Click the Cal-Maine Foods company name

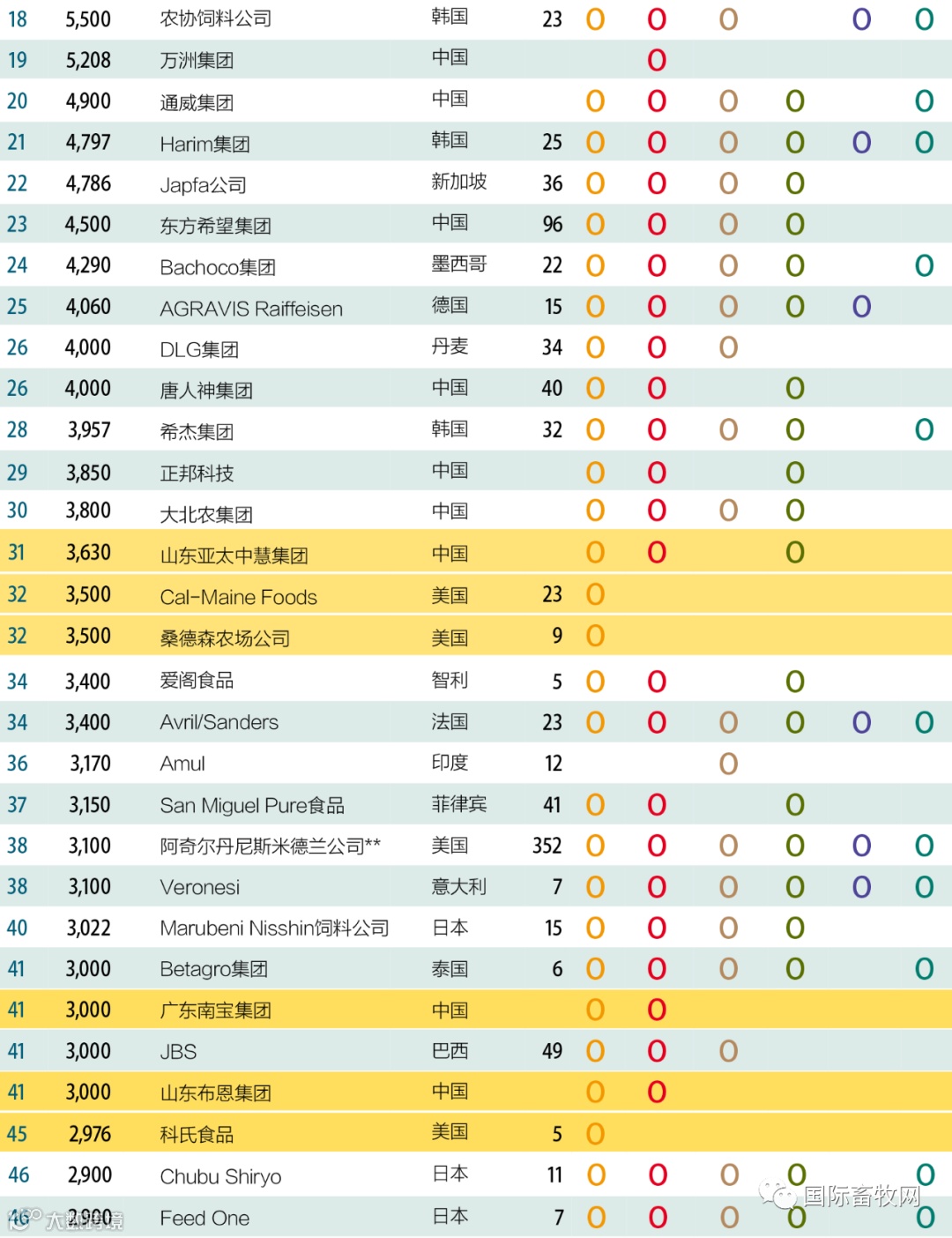pos(238,597)
